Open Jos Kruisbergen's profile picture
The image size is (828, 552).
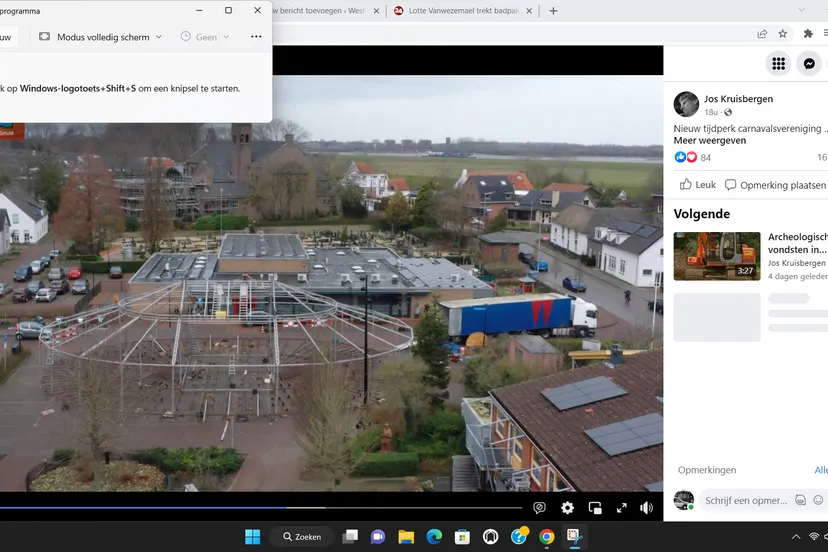click(686, 104)
